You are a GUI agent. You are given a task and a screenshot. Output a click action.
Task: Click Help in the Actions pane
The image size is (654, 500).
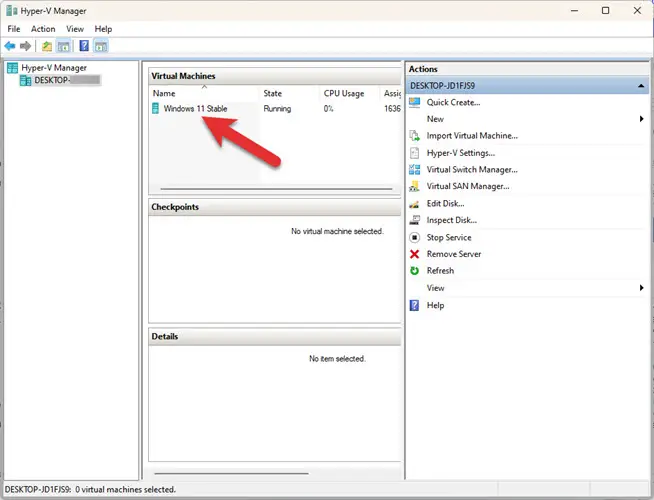point(435,305)
